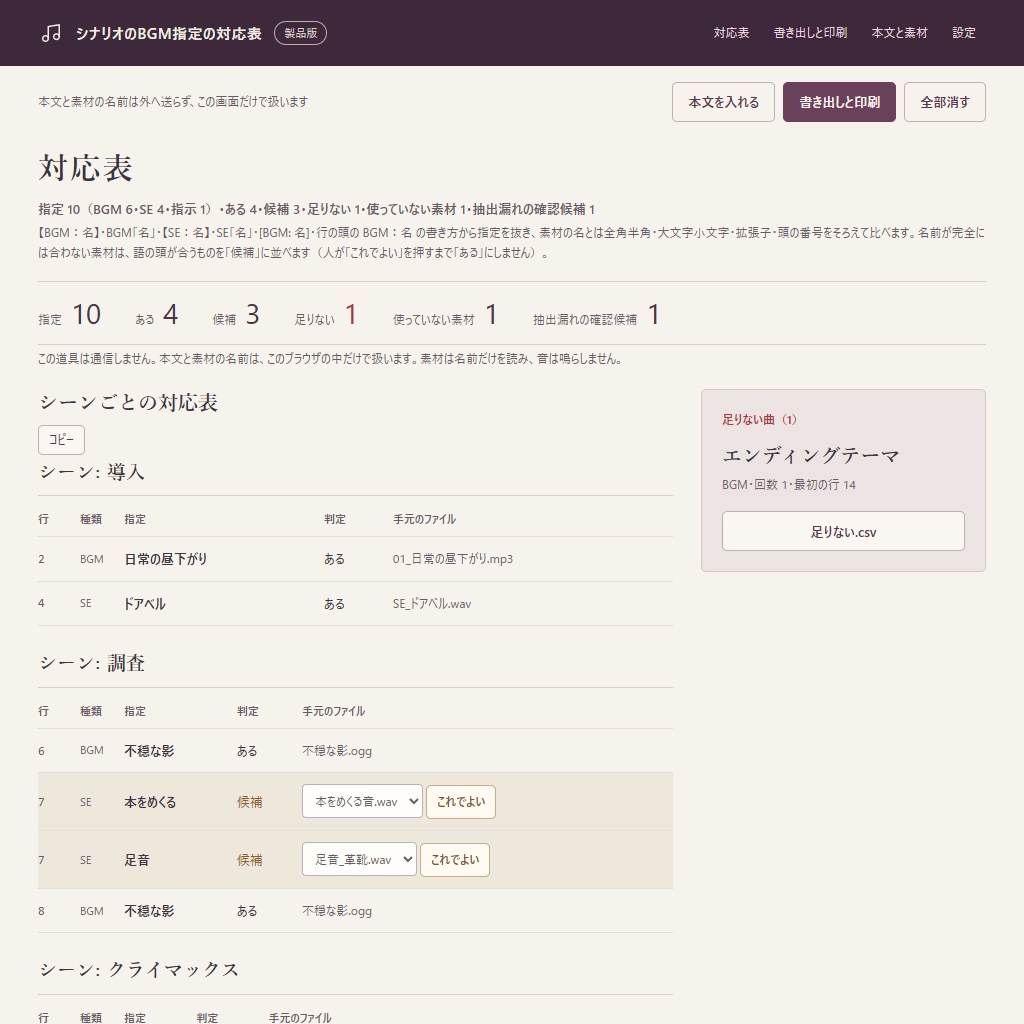Open the 対応表 nav item
The image size is (1024, 1024).
pos(731,33)
